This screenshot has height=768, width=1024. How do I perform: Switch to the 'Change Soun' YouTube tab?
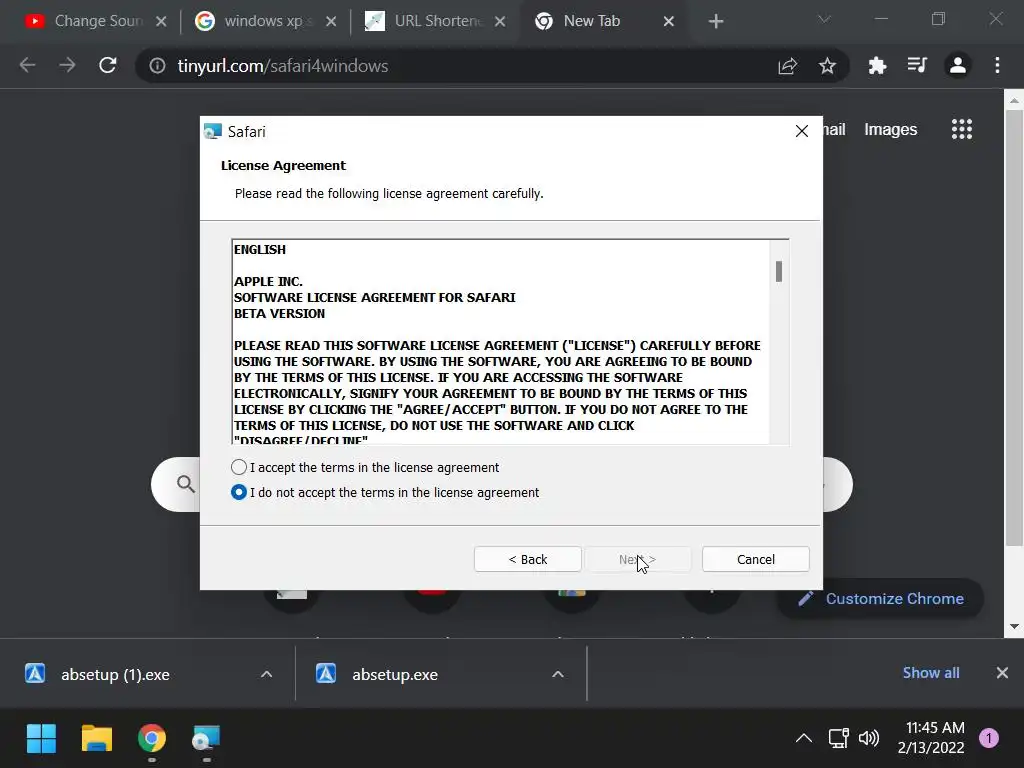[96, 22]
